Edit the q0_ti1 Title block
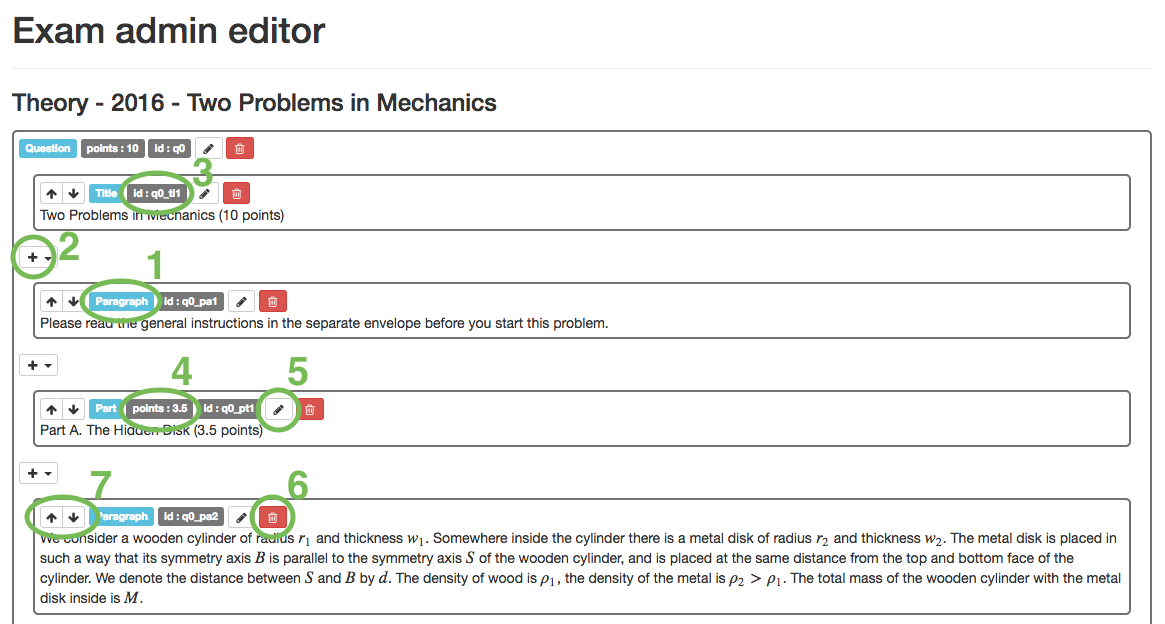This screenshot has width=1165, height=624. [x=204, y=193]
